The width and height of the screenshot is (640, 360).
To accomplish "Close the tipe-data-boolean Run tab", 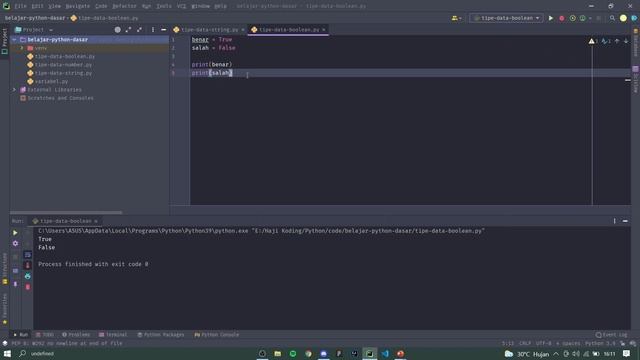I will [x=96, y=221].
